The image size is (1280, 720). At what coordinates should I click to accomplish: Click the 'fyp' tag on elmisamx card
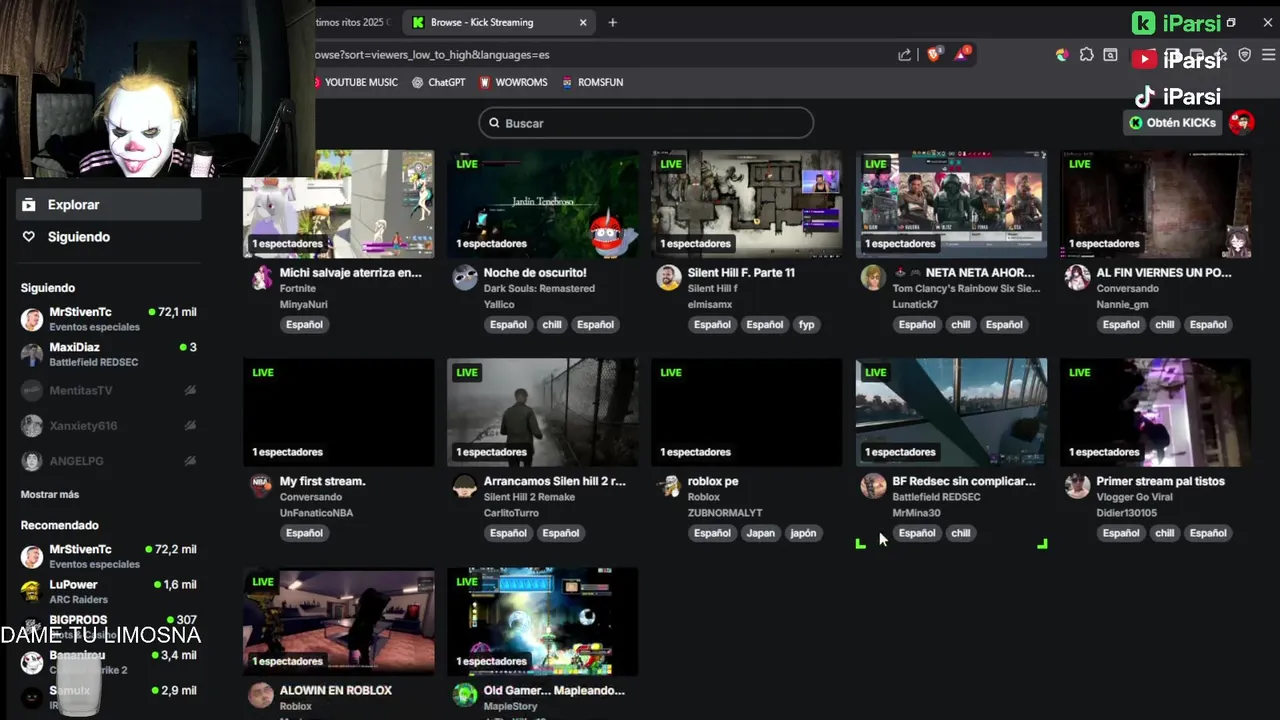pyautogui.click(x=807, y=324)
